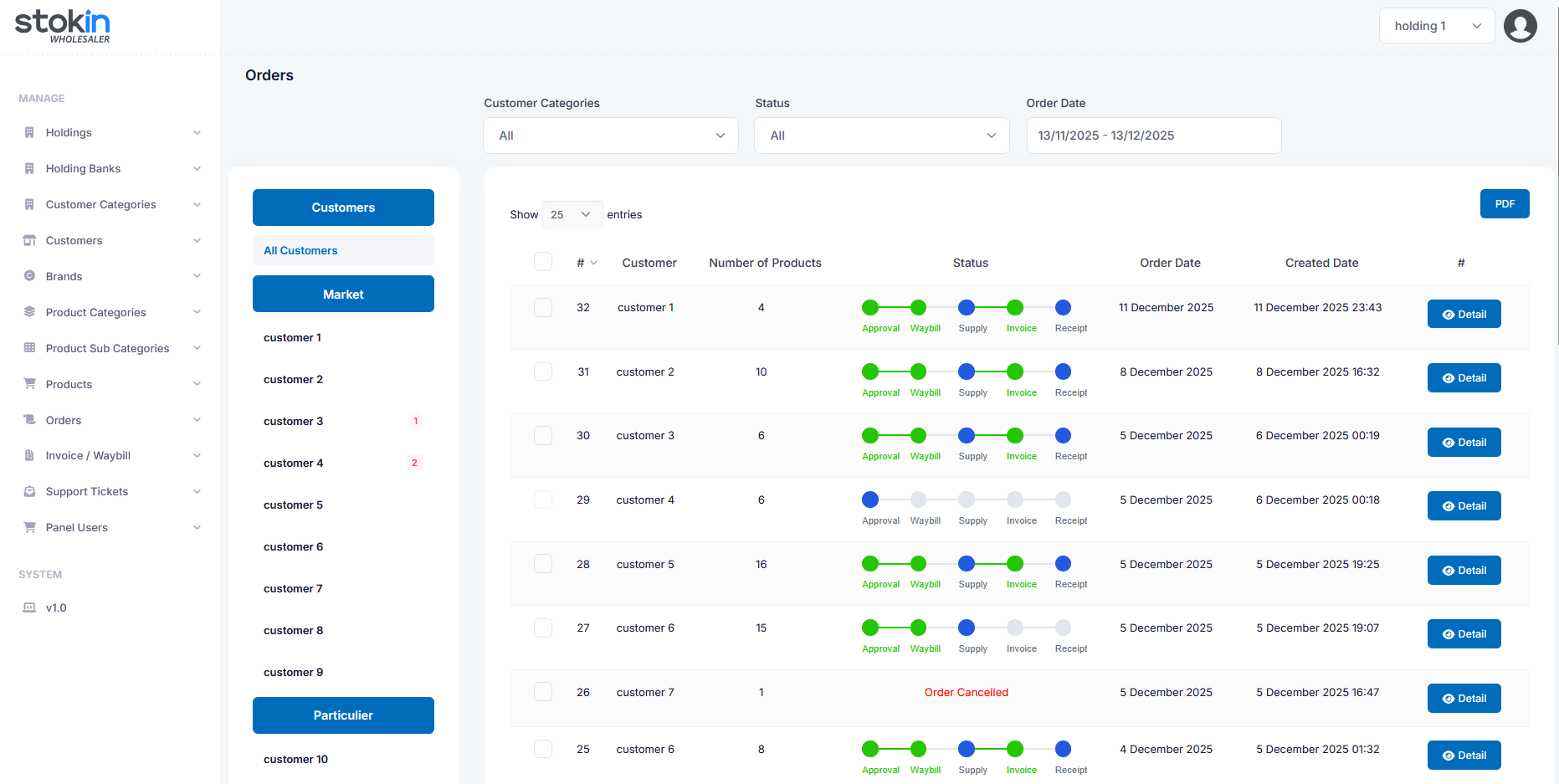The height and width of the screenshot is (784, 1559).
Task: Click the Invoice / Waybill document icon
Action: 29,455
